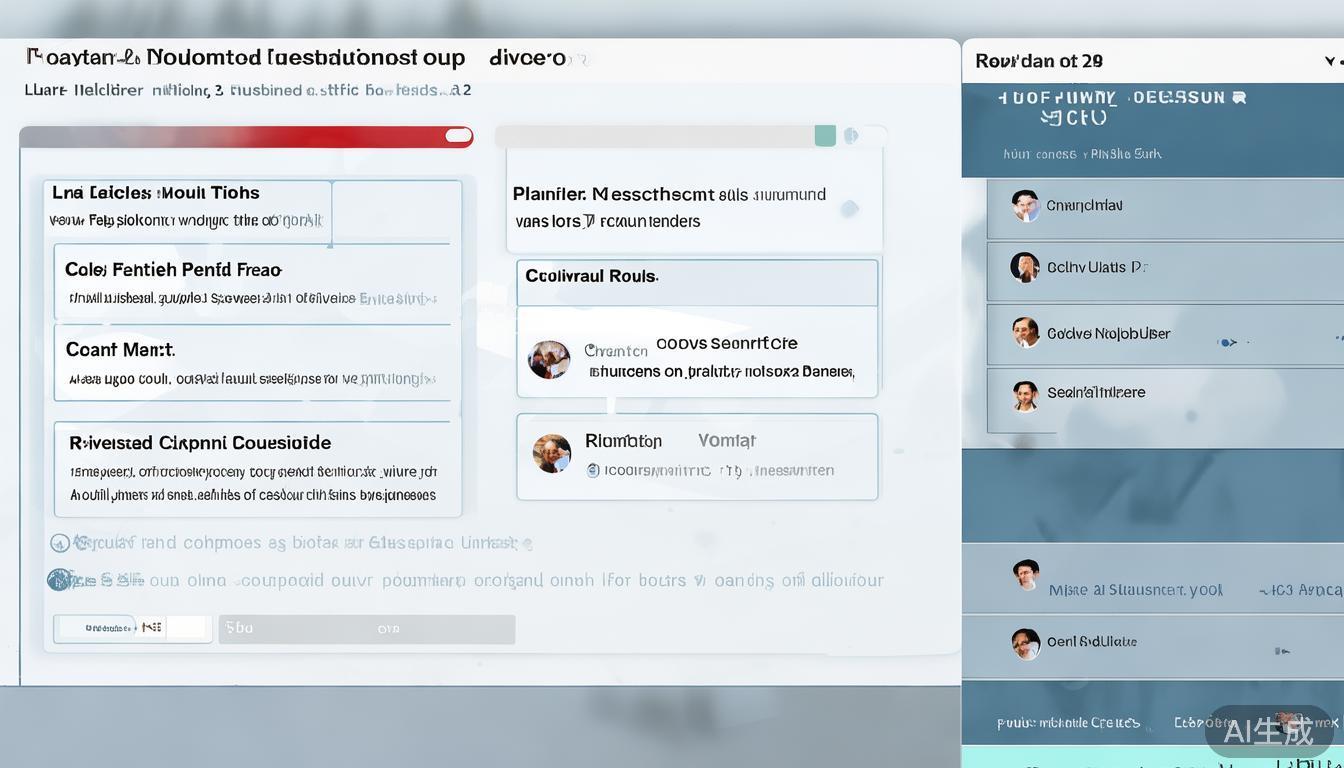Select the first outlined radio option below the cards
Viewport: 1344px width, 768px height.
click(x=60, y=543)
